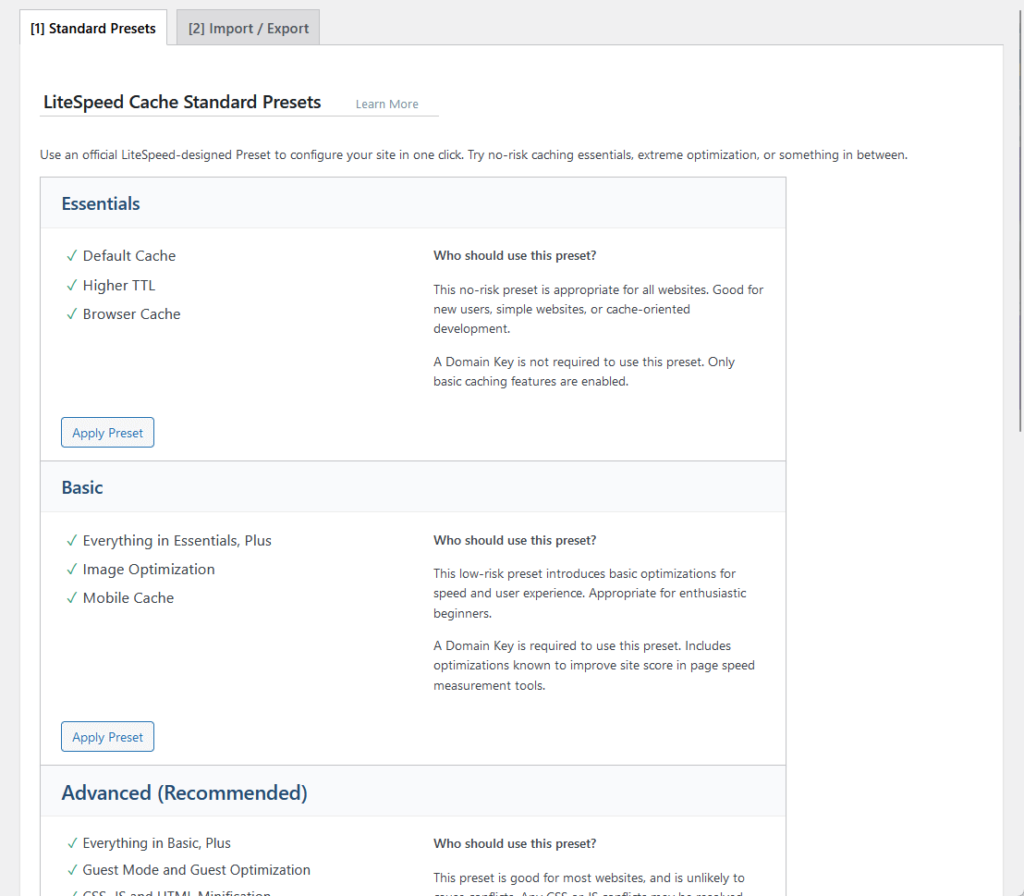Click the Basic 'Who should use this preset?' text
This screenshot has height=896, width=1024.
click(x=515, y=541)
